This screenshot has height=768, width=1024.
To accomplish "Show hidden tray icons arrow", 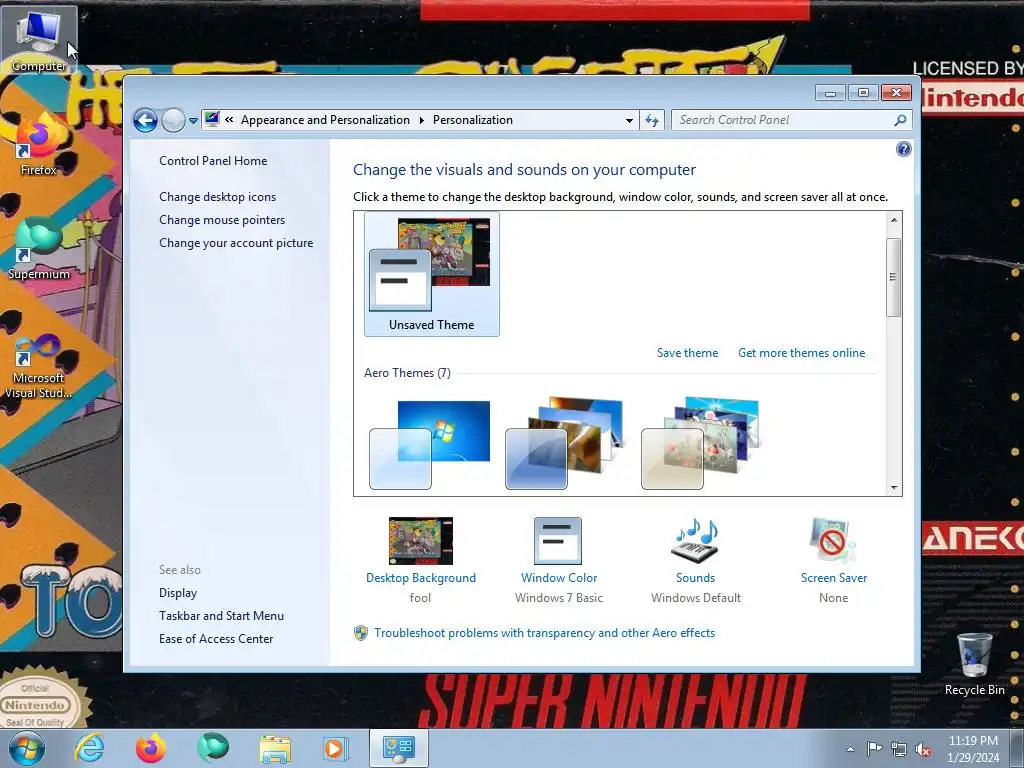I will click(x=850, y=749).
